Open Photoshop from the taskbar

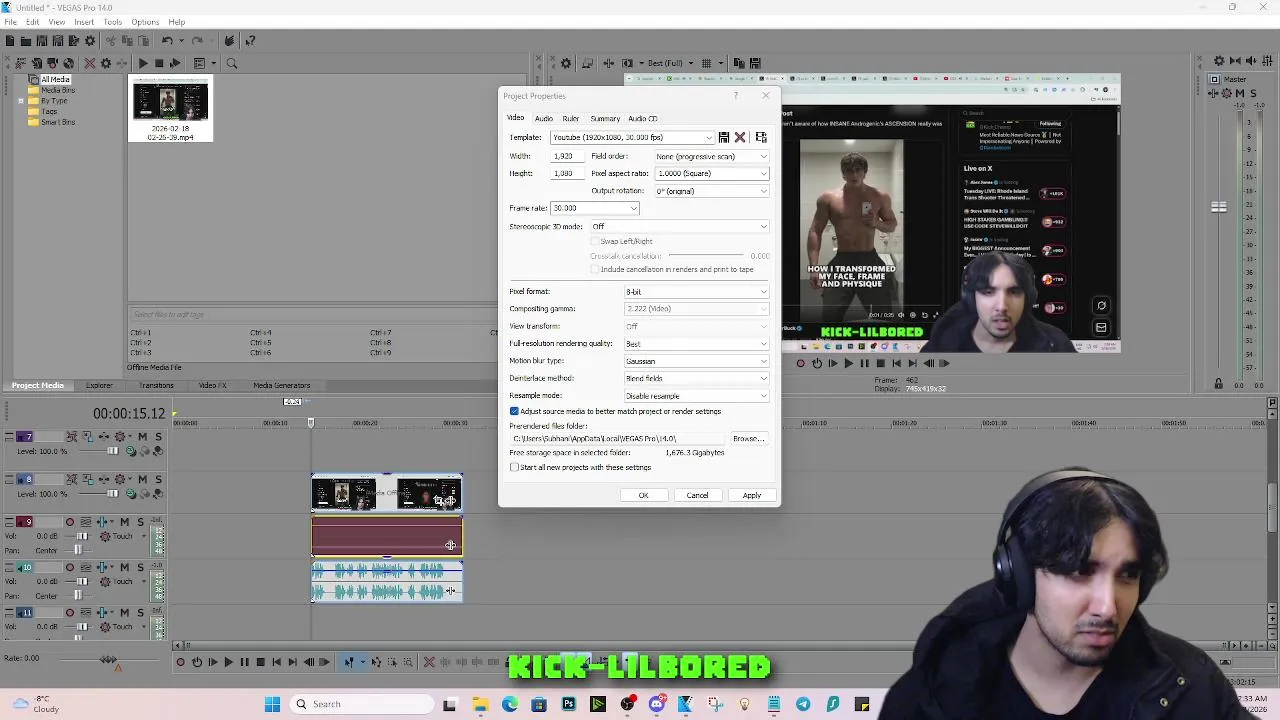pyautogui.click(x=568, y=704)
